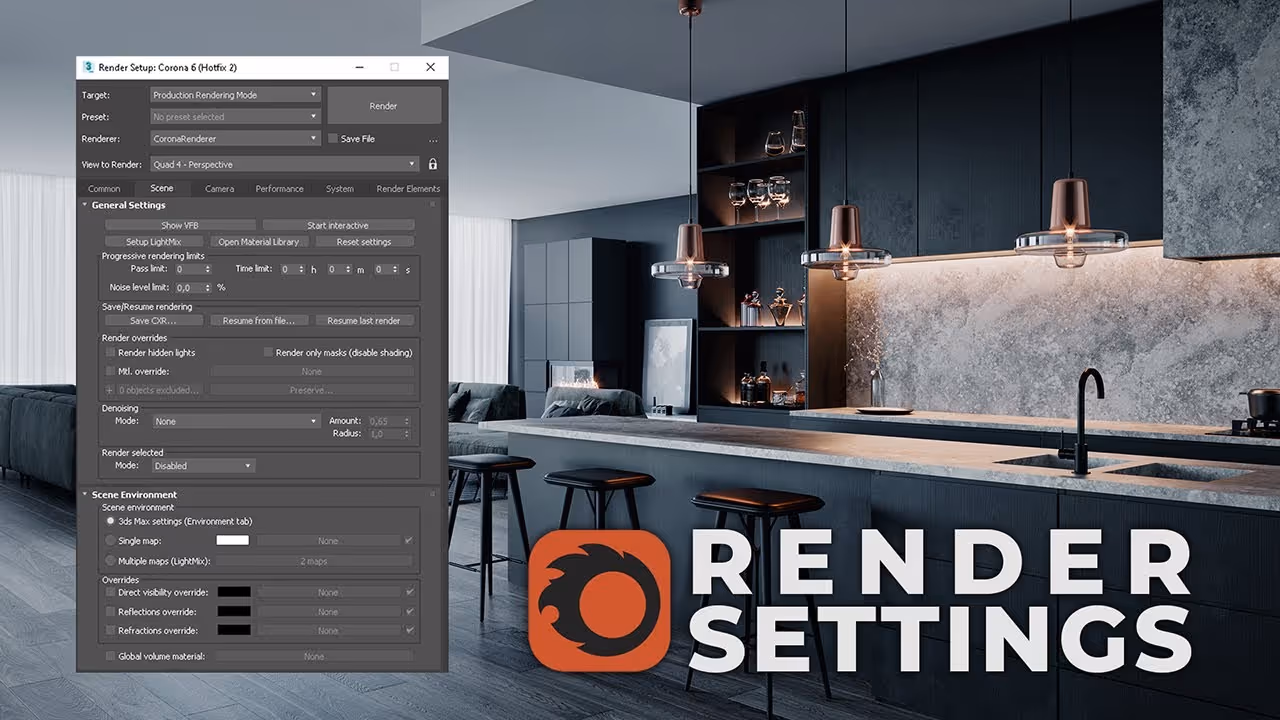The image size is (1280, 720).
Task: Open the Denoising Mode dropdown
Action: pos(235,421)
